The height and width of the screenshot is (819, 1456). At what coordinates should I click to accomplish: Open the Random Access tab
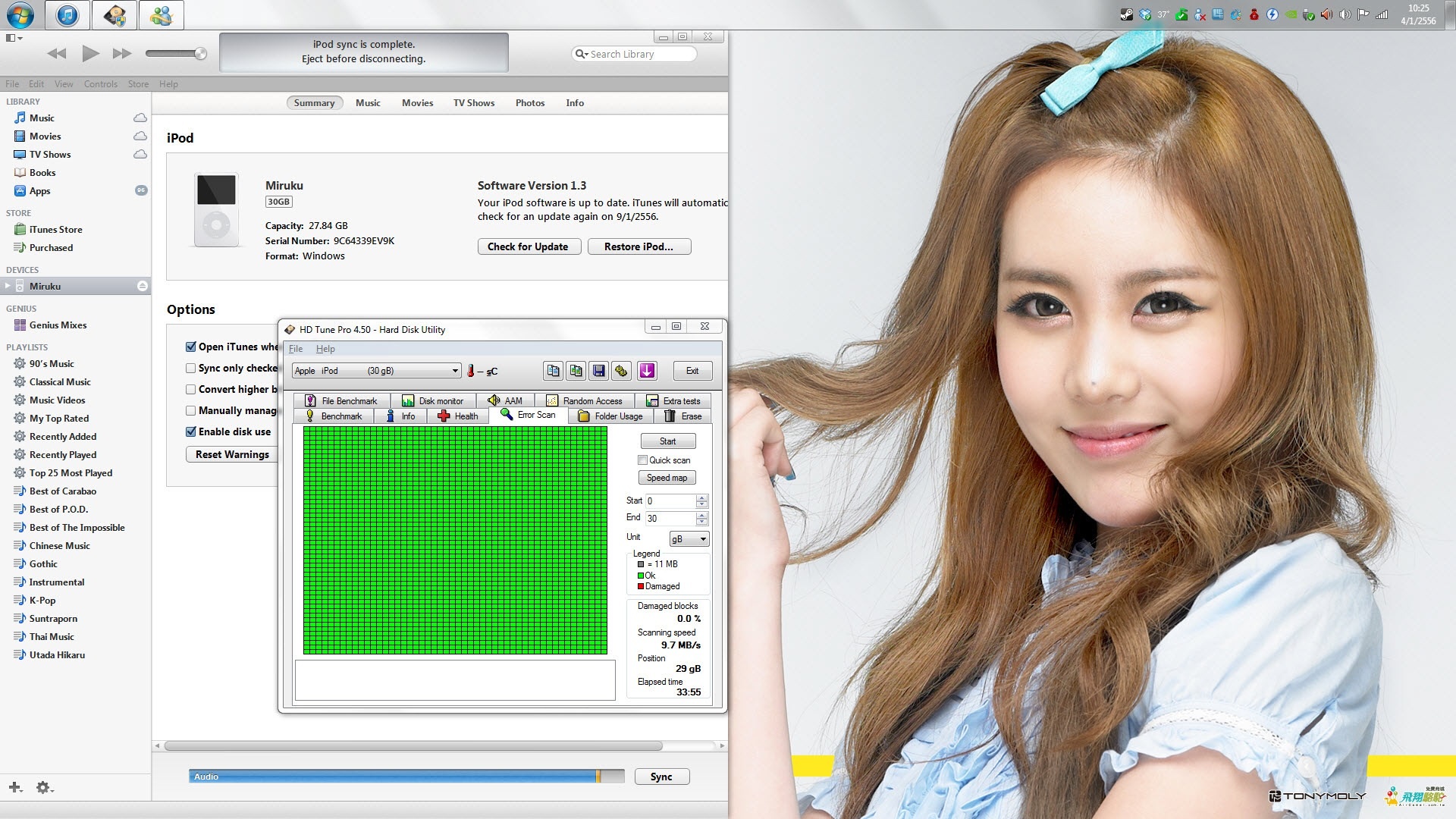[x=584, y=401]
